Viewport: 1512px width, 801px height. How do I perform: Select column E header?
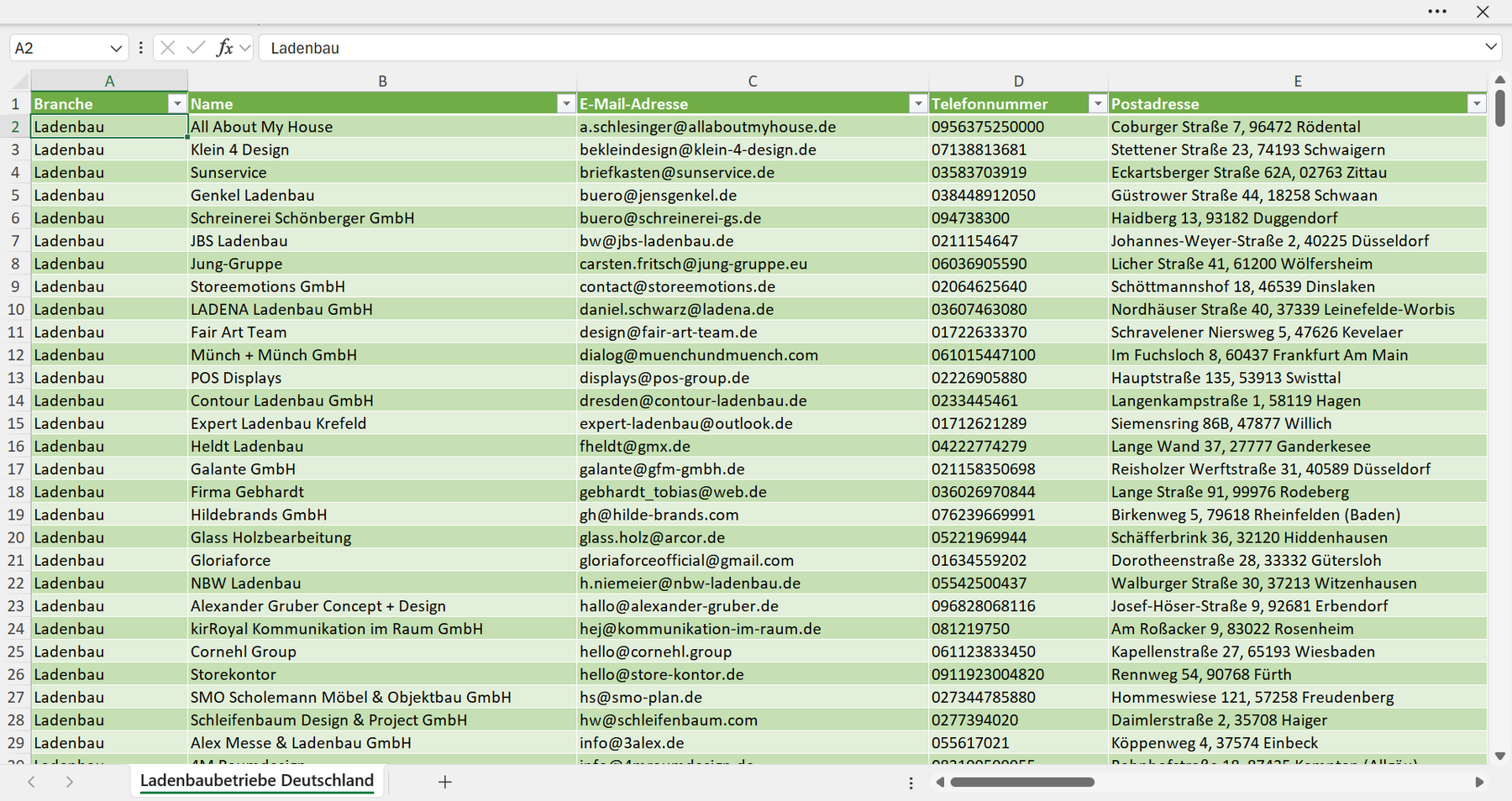tap(1298, 81)
